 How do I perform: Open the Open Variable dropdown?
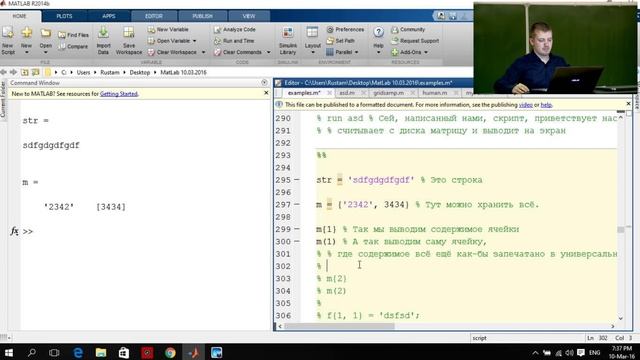pos(195,41)
